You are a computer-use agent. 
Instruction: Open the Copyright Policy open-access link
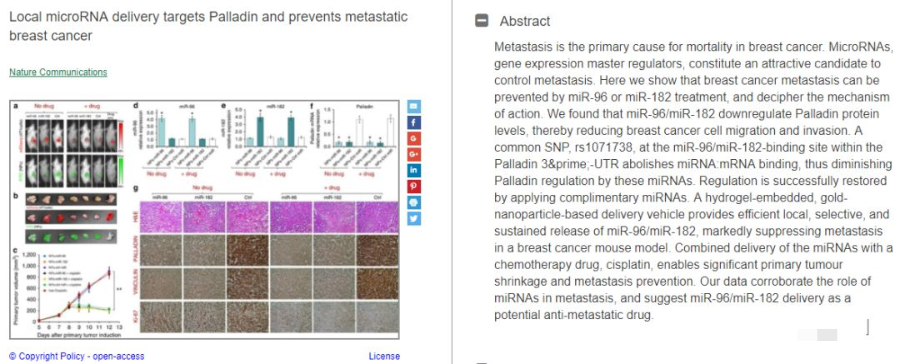(76, 357)
